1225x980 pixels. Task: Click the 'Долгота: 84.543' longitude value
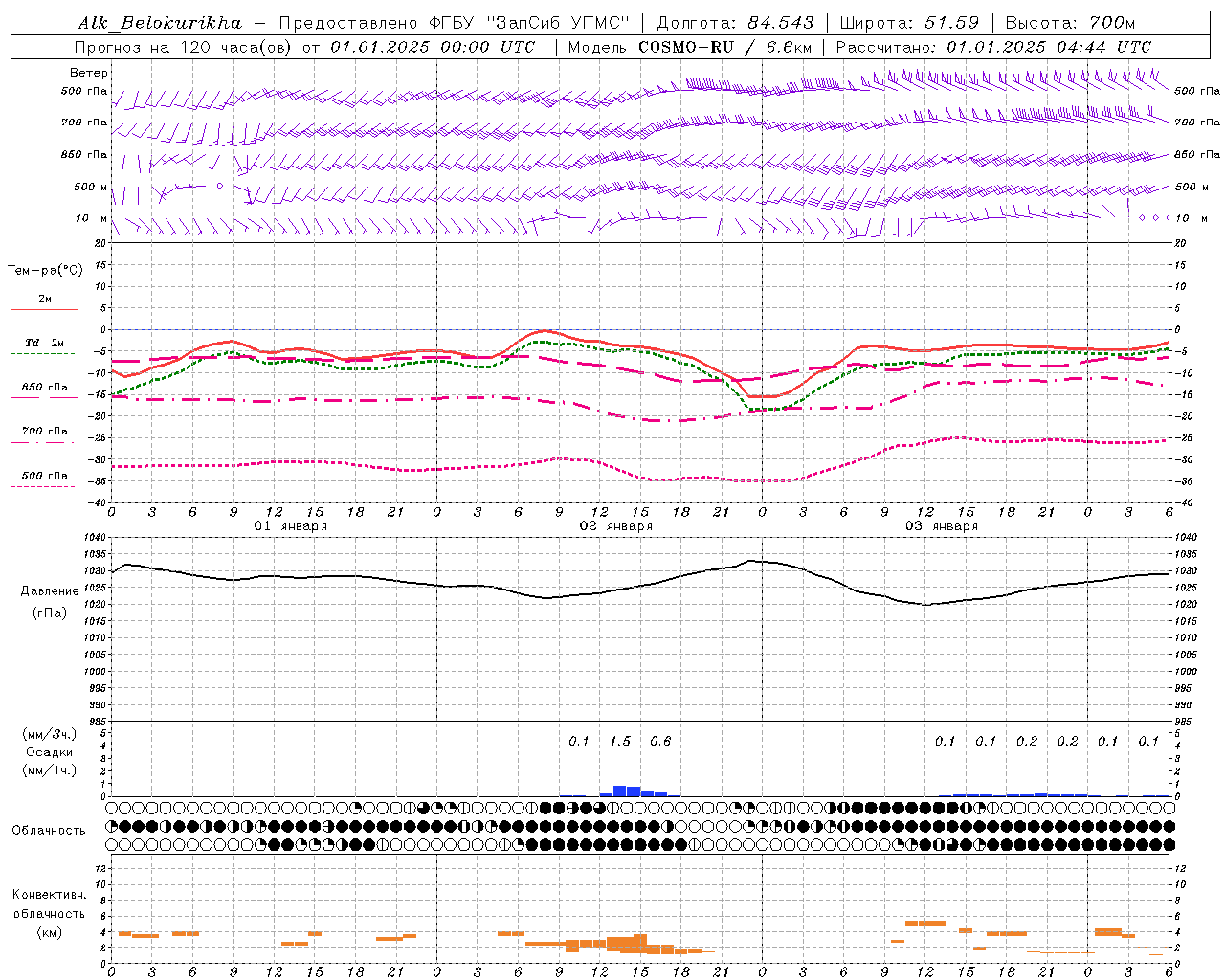pos(736,23)
